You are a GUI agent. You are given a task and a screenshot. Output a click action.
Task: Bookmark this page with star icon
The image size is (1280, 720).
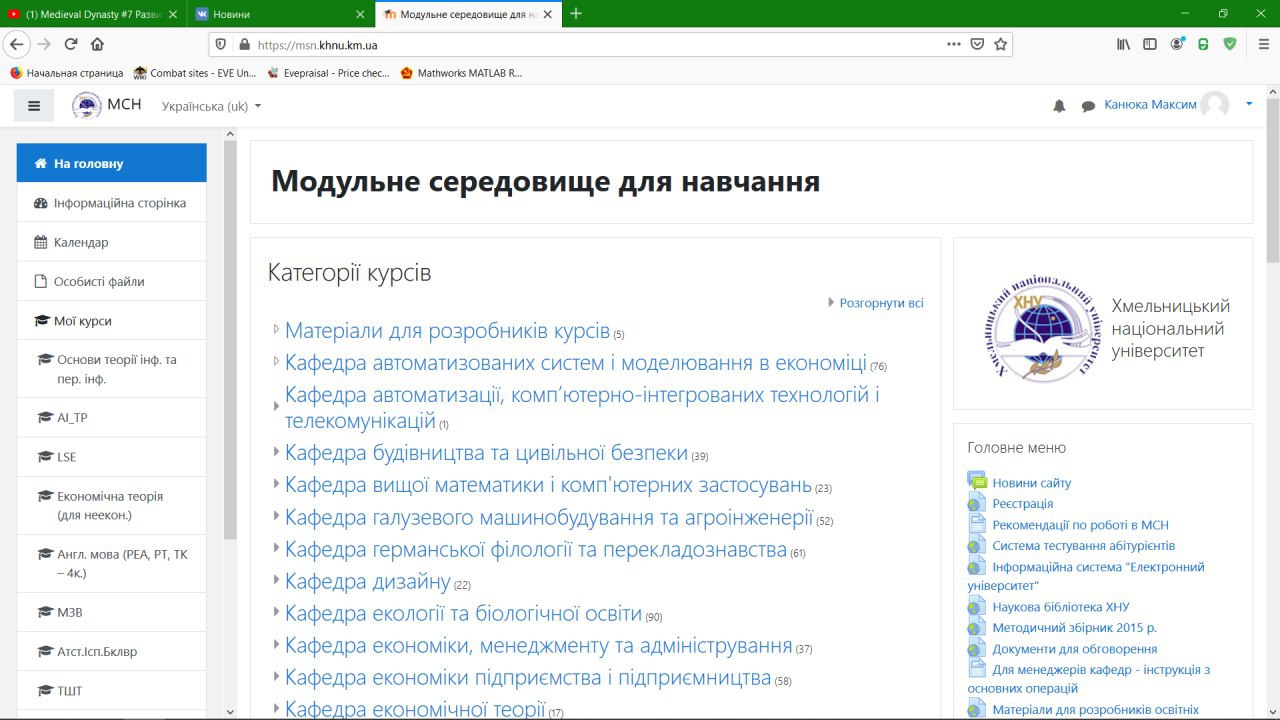[1000, 44]
